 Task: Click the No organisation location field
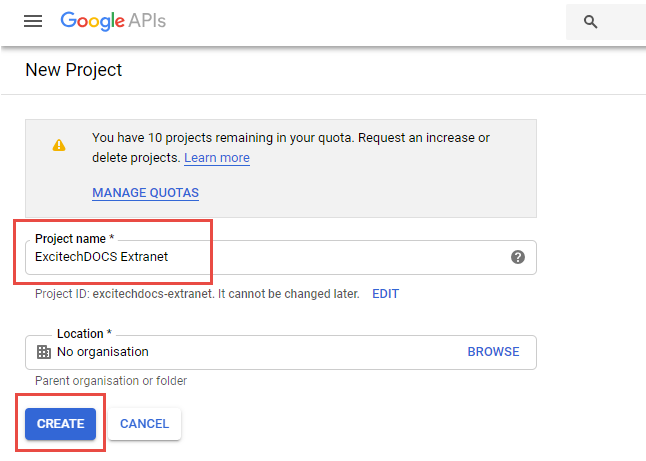point(250,352)
